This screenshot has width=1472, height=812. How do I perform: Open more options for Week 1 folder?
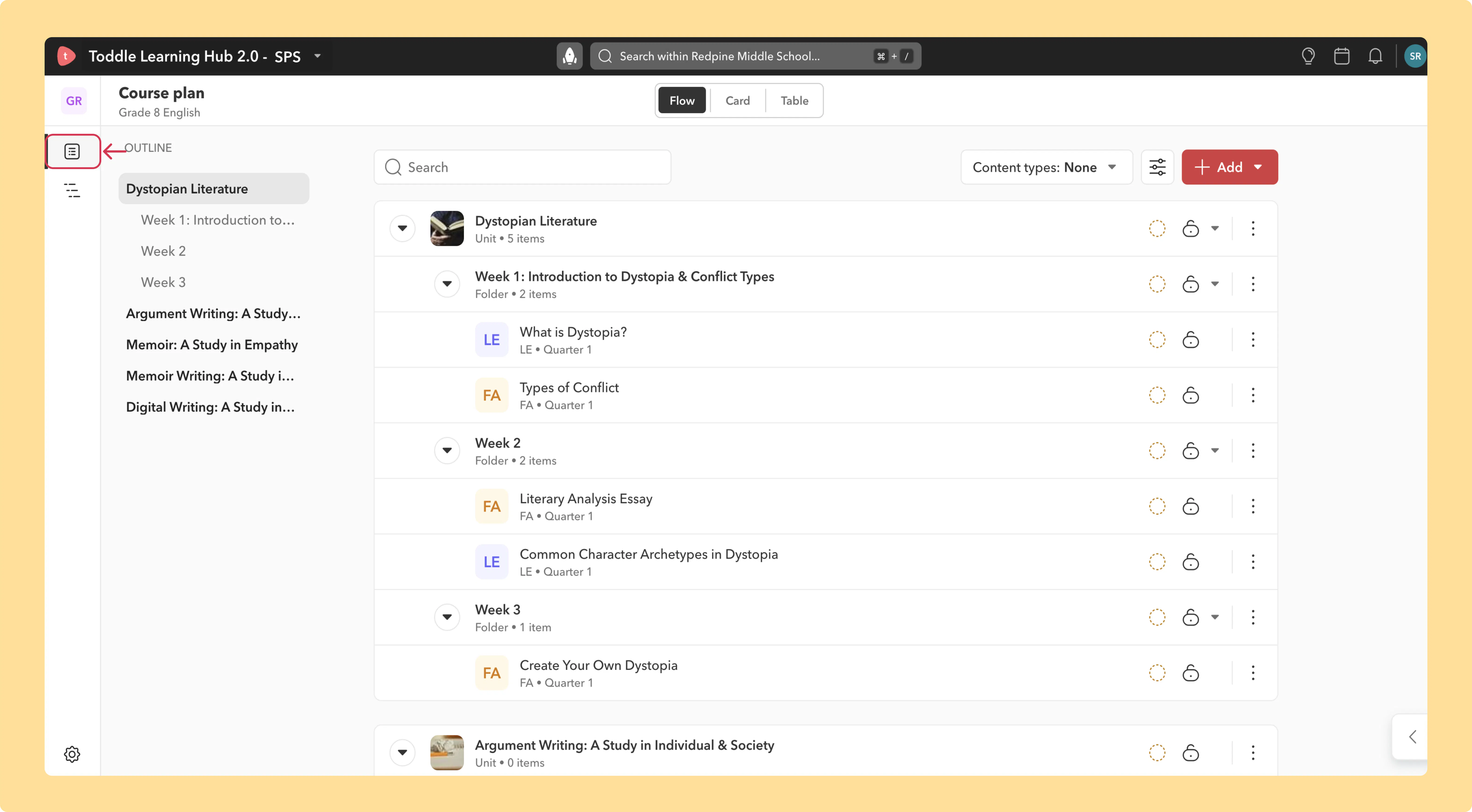point(1253,284)
